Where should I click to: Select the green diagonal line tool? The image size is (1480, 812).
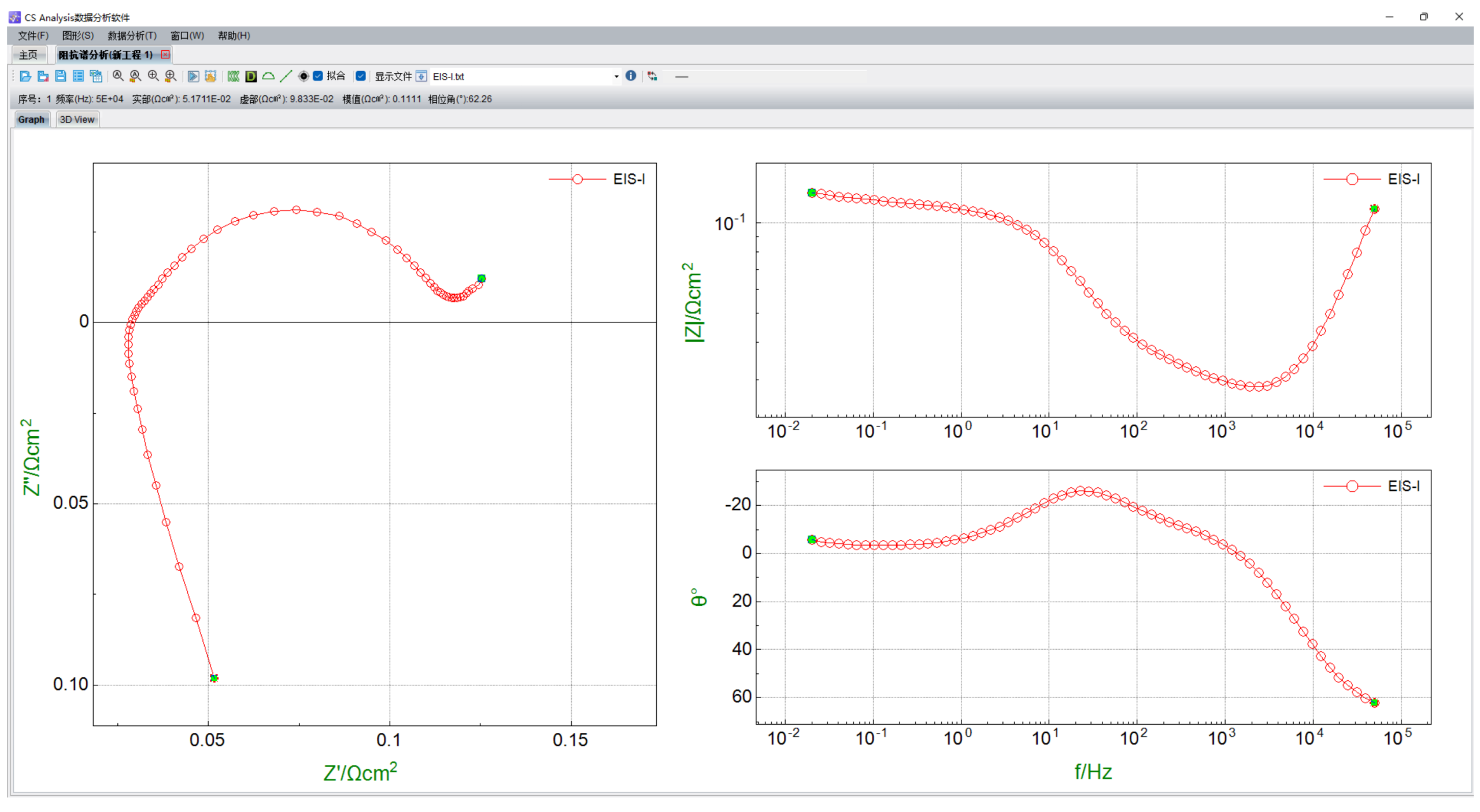coord(286,76)
